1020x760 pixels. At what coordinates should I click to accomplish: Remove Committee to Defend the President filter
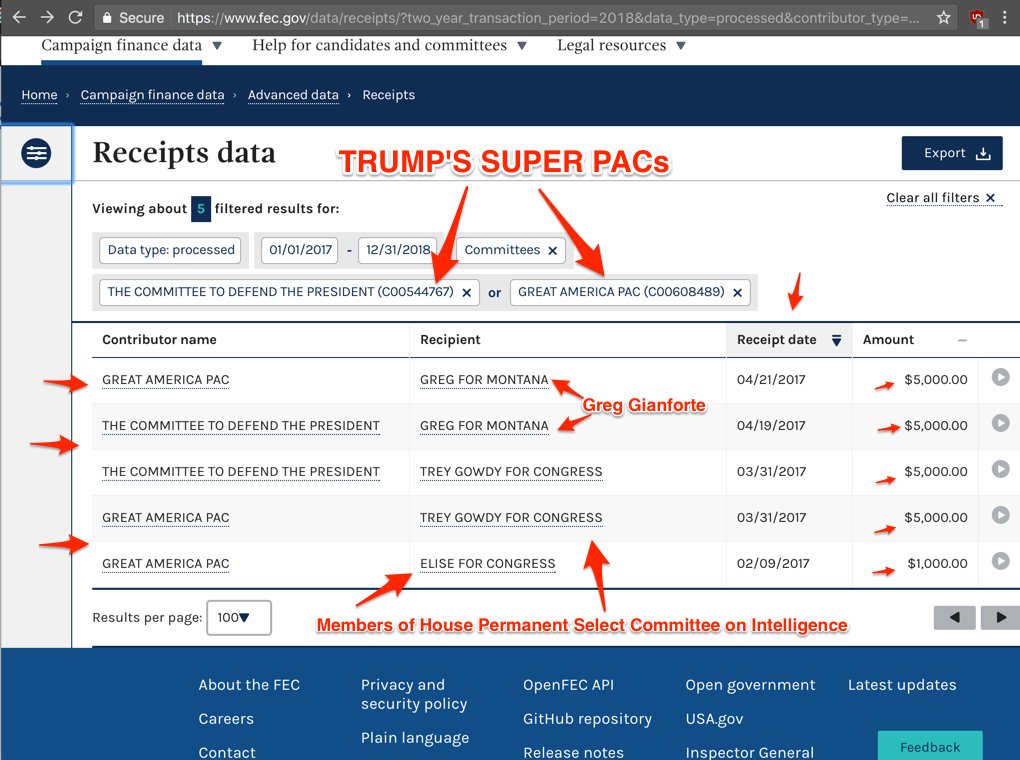(466, 293)
